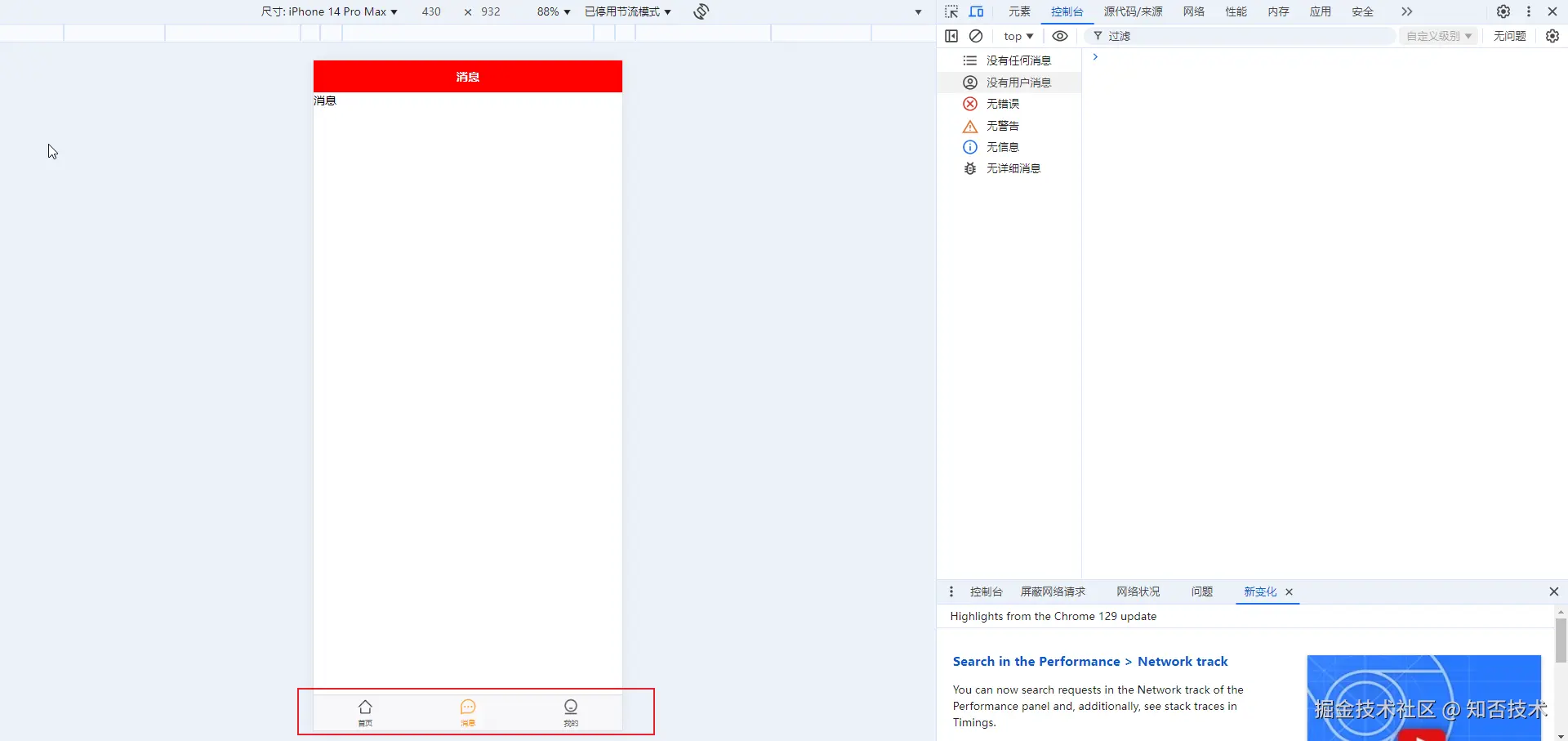Switch to the 安全 tab
Viewport: 1568px width, 741px height.
pos(1363,11)
